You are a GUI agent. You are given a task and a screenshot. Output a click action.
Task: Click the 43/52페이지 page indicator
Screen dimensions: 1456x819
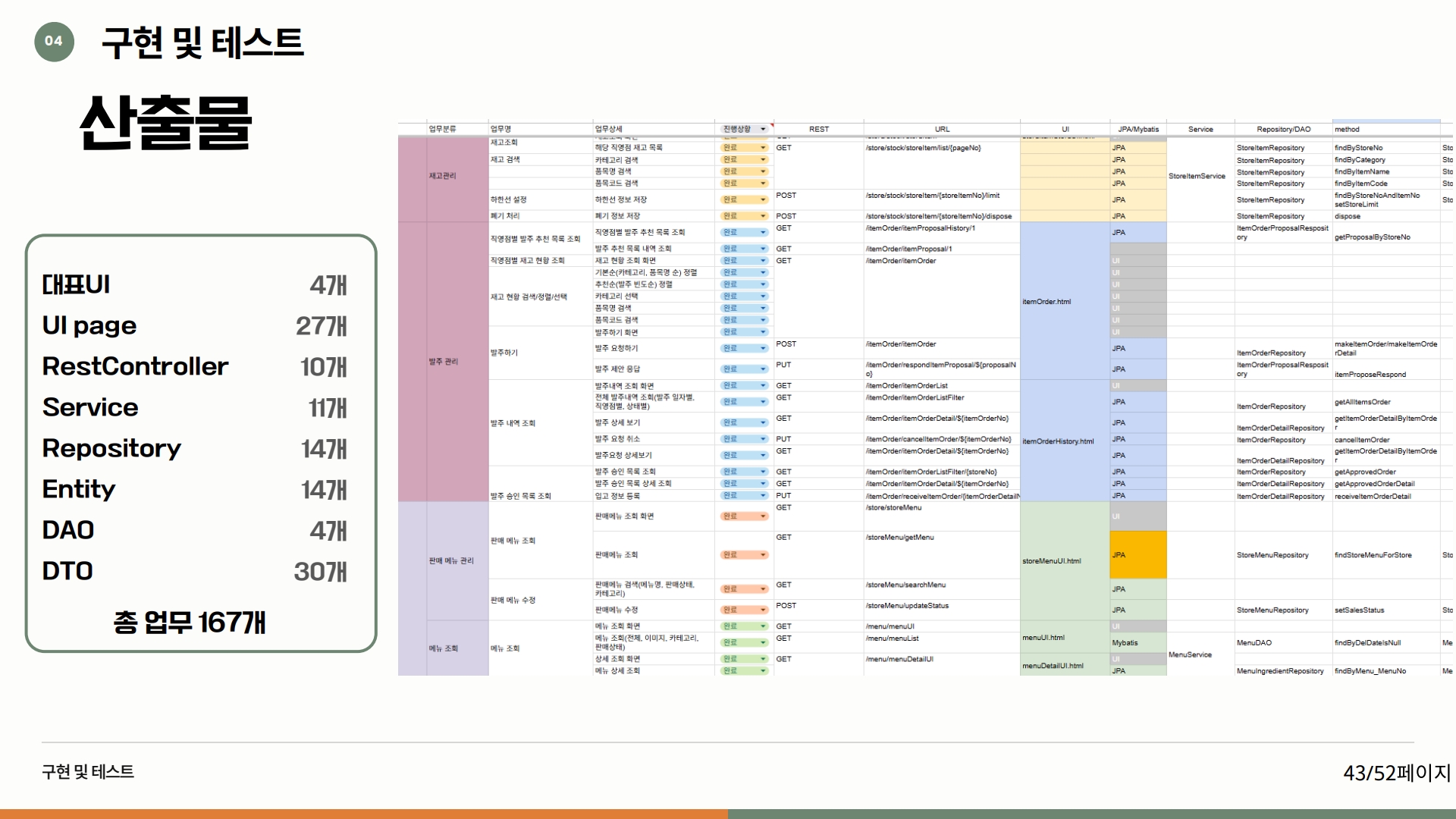tap(1396, 773)
